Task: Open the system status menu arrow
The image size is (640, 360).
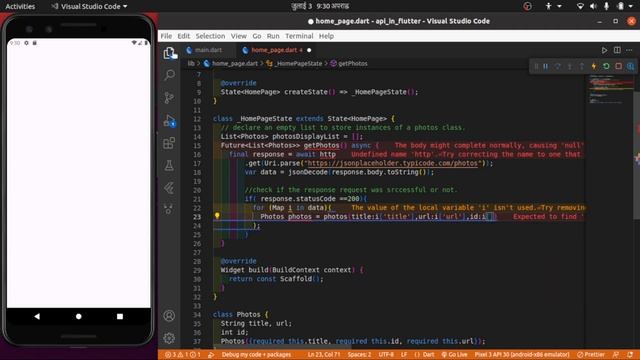Action: coord(631,6)
